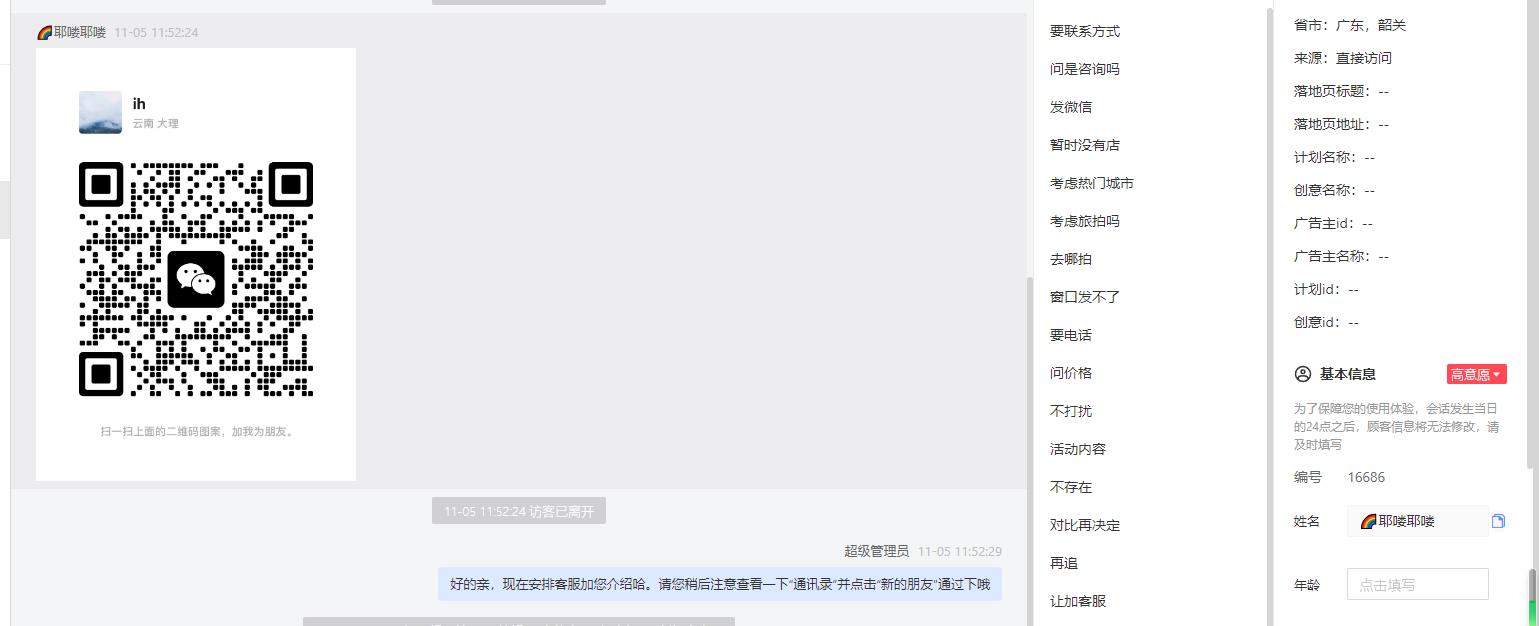Image resolution: width=1539 pixels, height=626 pixels.
Task: Click the 姓名 field showing 耶喽耶喽
Action: [x=1417, y=521]
